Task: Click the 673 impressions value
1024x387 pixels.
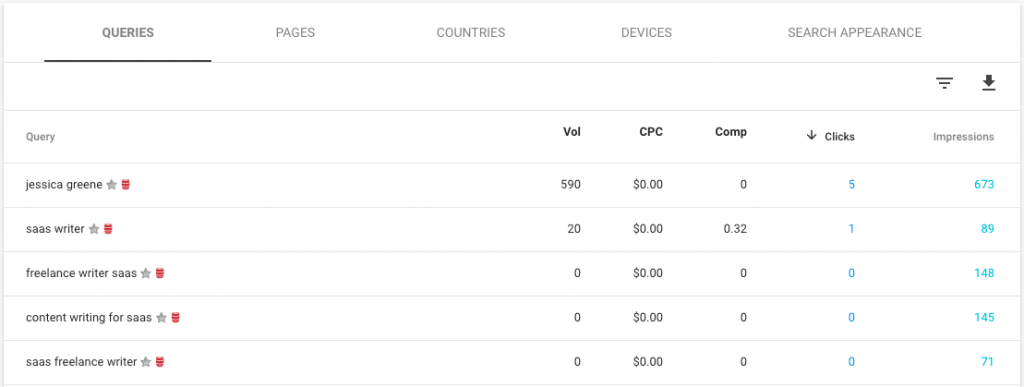Action: pos(984,185)
